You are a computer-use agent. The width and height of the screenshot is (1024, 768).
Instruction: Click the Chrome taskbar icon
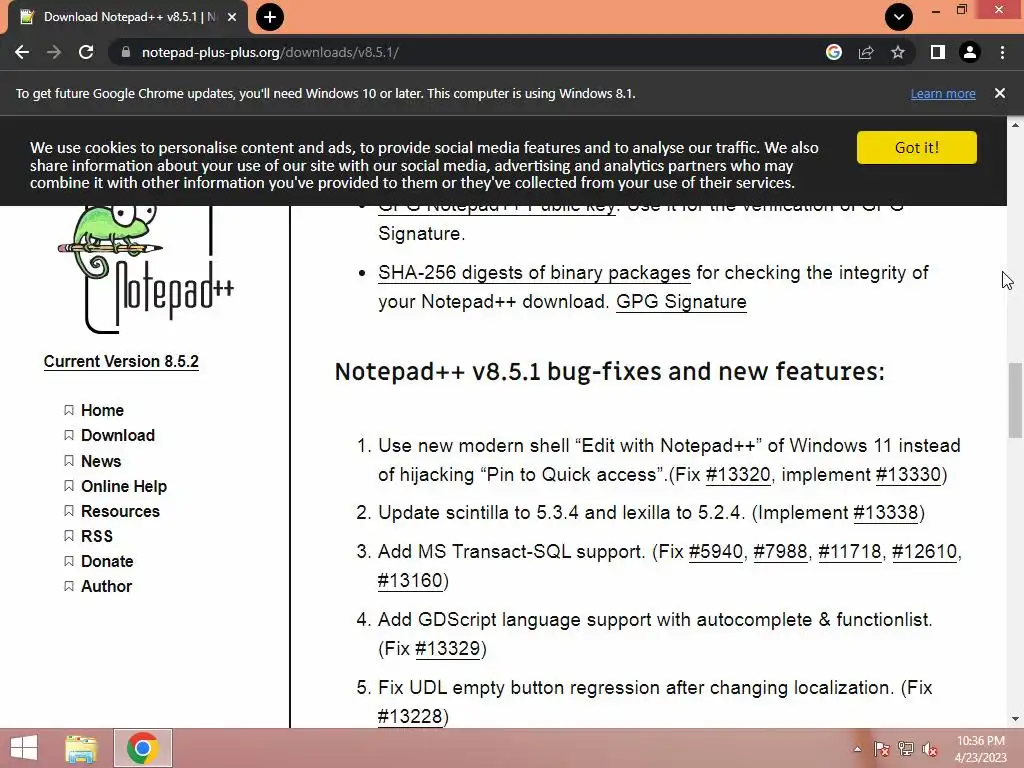[143, 748]
